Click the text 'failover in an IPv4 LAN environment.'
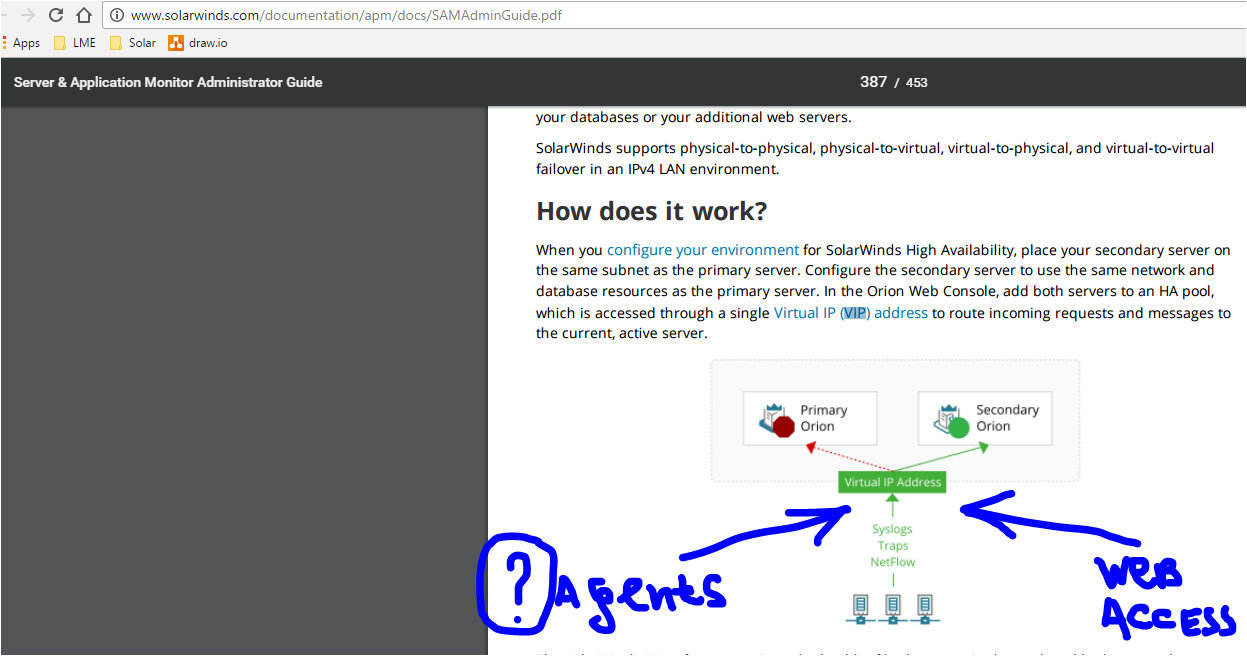 click(x=657, y=169)
